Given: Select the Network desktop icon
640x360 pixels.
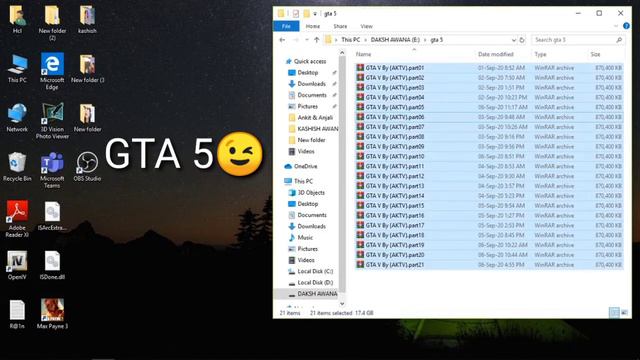Looking at the screenshot, I should point(17,118).
